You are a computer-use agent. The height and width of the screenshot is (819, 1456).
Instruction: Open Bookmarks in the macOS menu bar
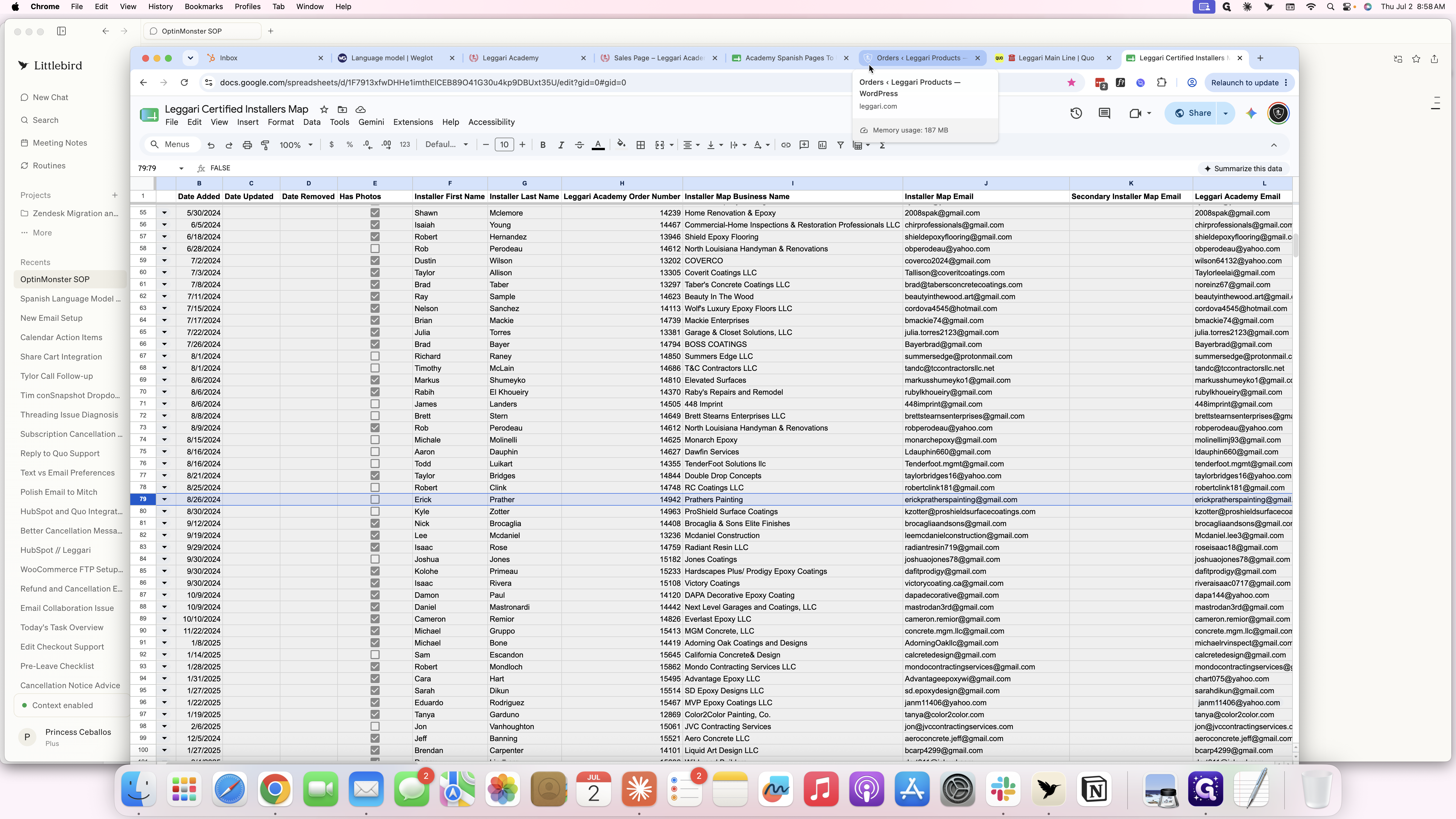[x=204, y=7]
